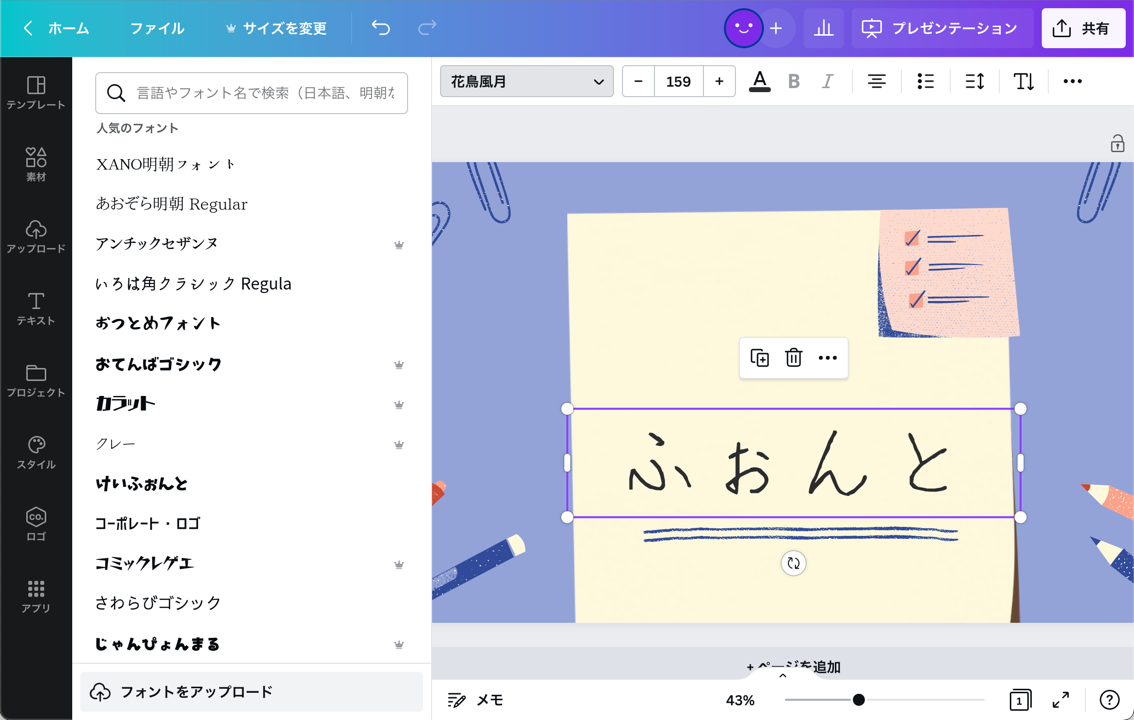Click the font search field
This screenshot has width=1134, height=720.
click(251, 93)
